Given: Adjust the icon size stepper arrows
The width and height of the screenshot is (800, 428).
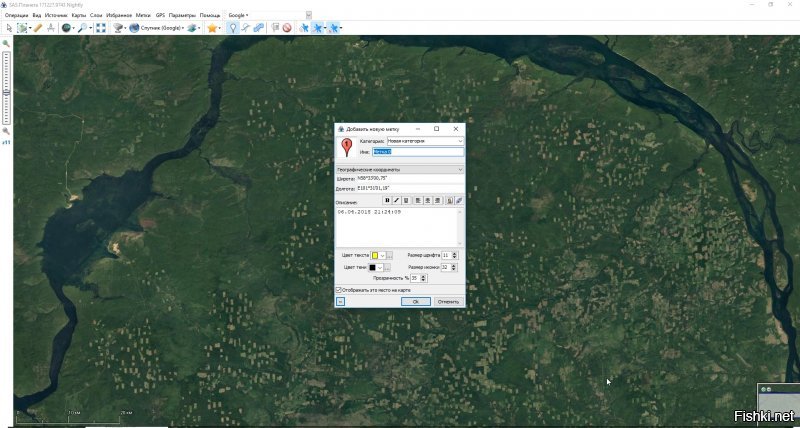Looking at the screenshot, I should pyautogui.click(x=455, y=267).
